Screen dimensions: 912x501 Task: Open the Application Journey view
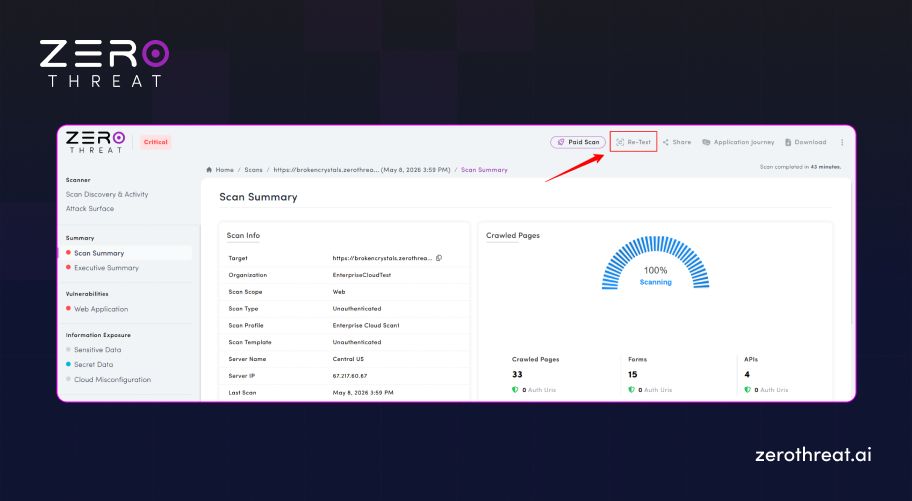[x=738, y=142]
